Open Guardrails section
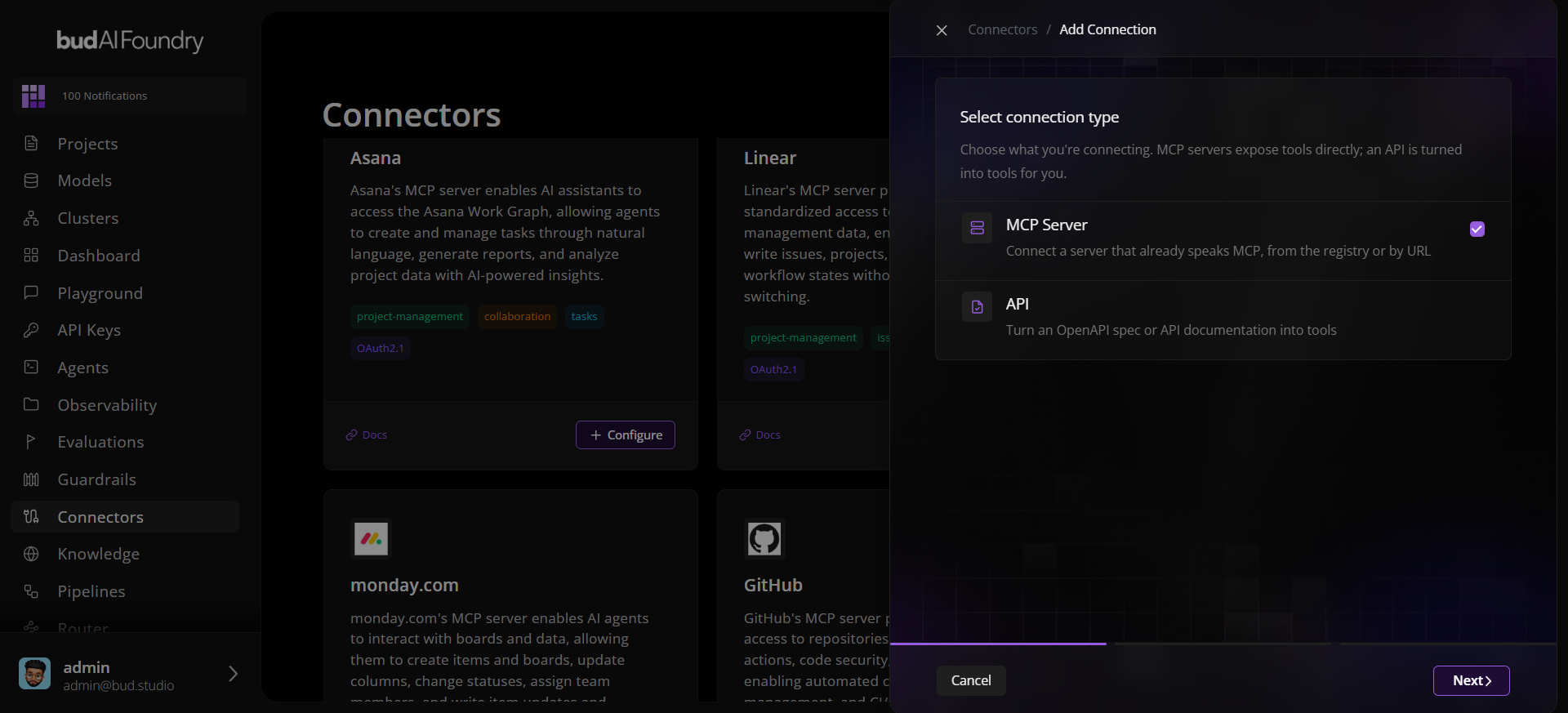 pos(125,479)
